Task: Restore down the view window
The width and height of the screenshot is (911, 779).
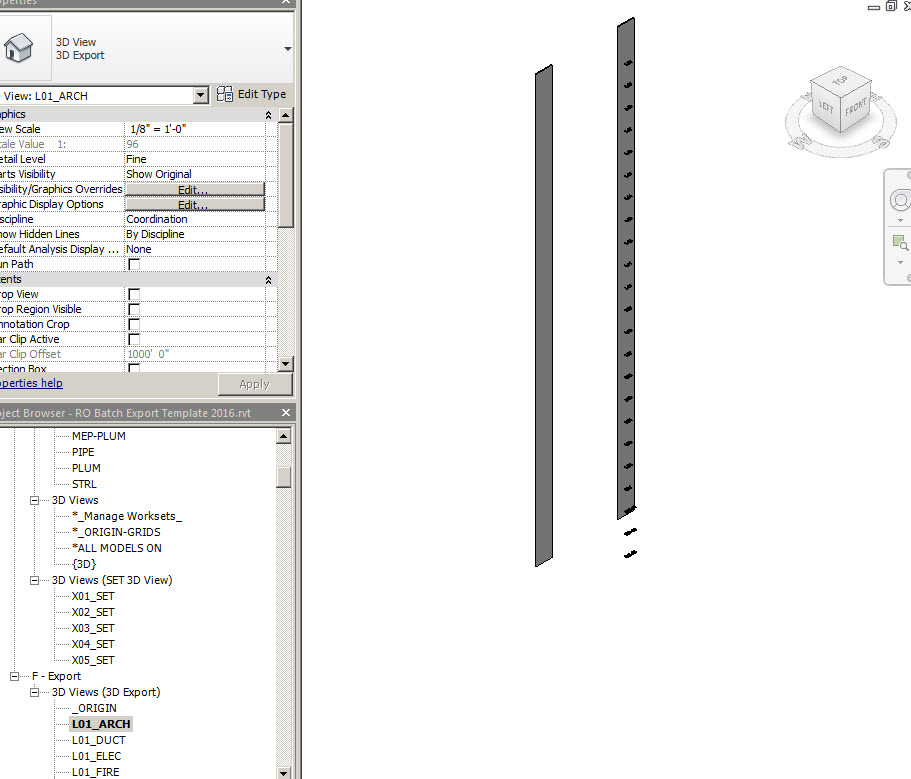Action: [891, 6]
